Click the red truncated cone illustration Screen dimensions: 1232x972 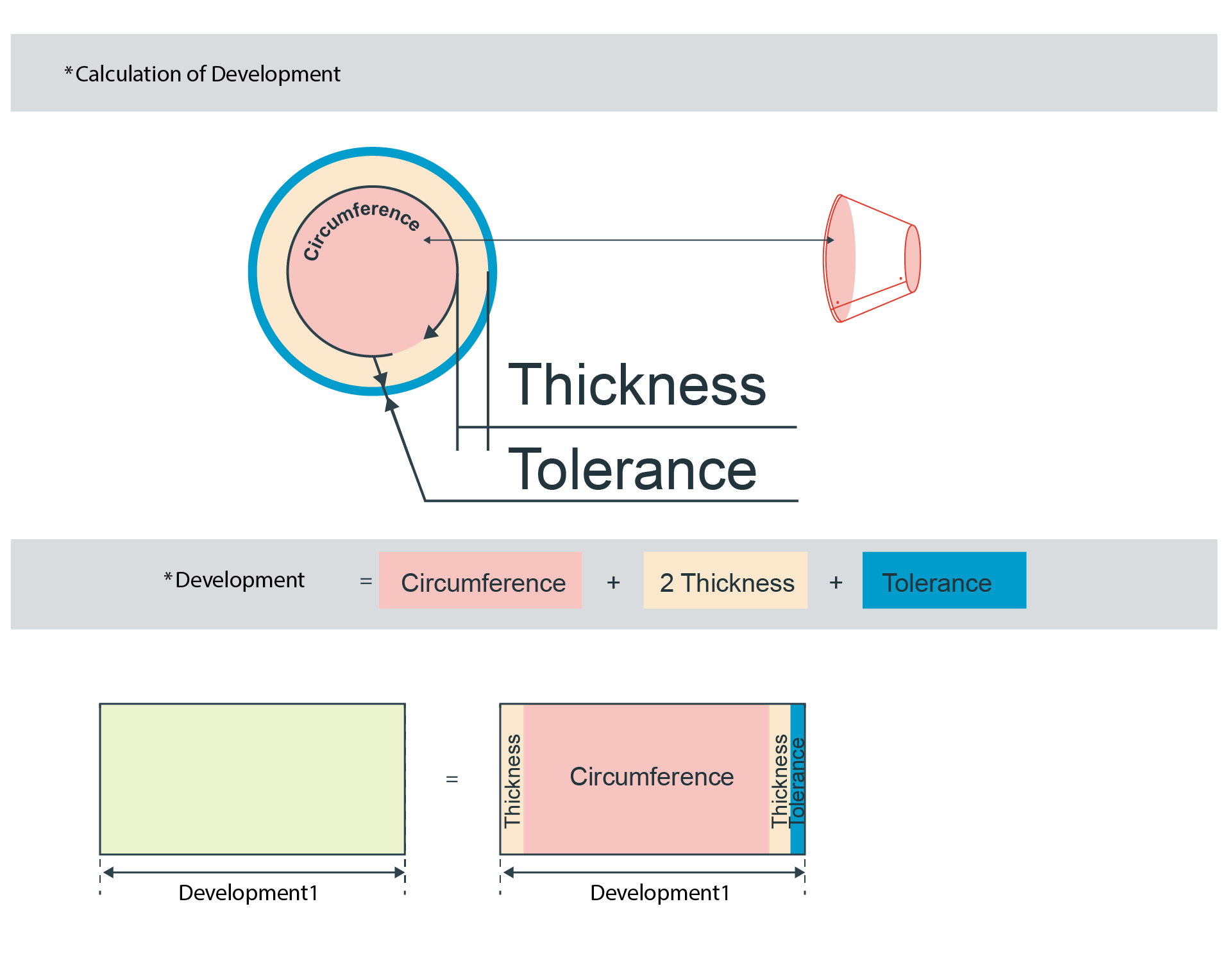pos(872,258)
